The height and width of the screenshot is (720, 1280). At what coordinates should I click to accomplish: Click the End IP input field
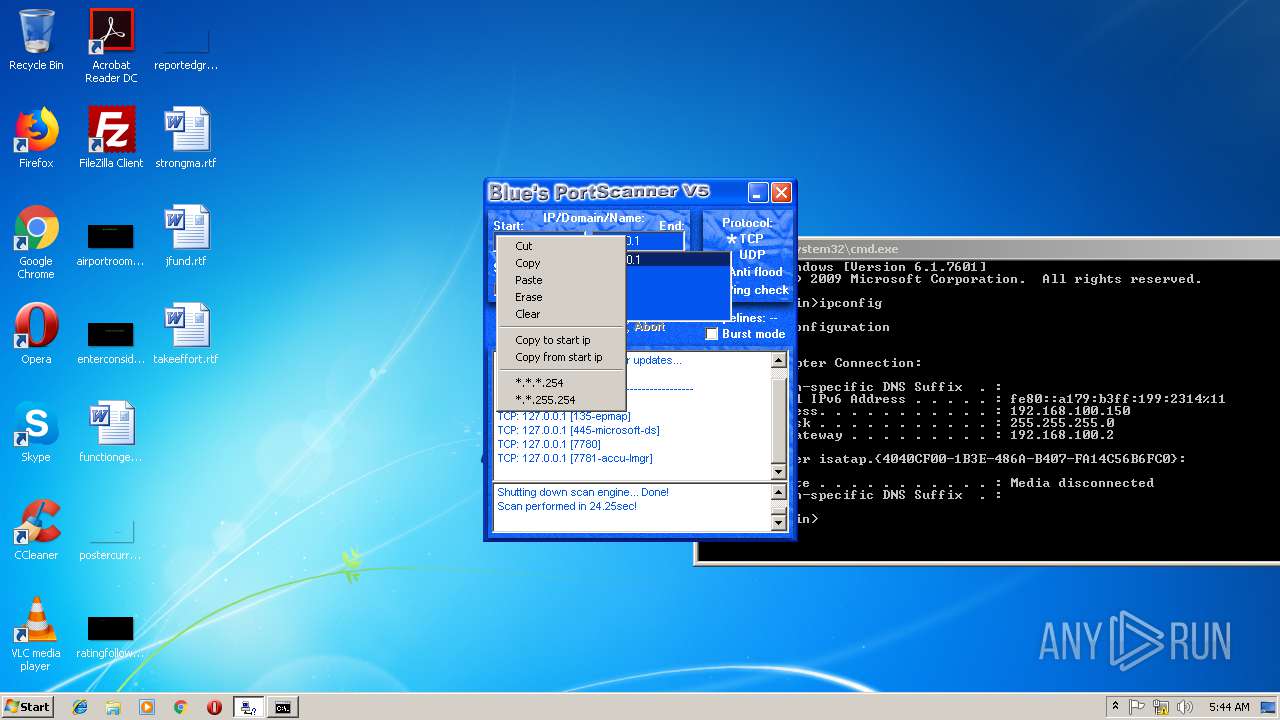pyautogui.click(x=654, y=241)
